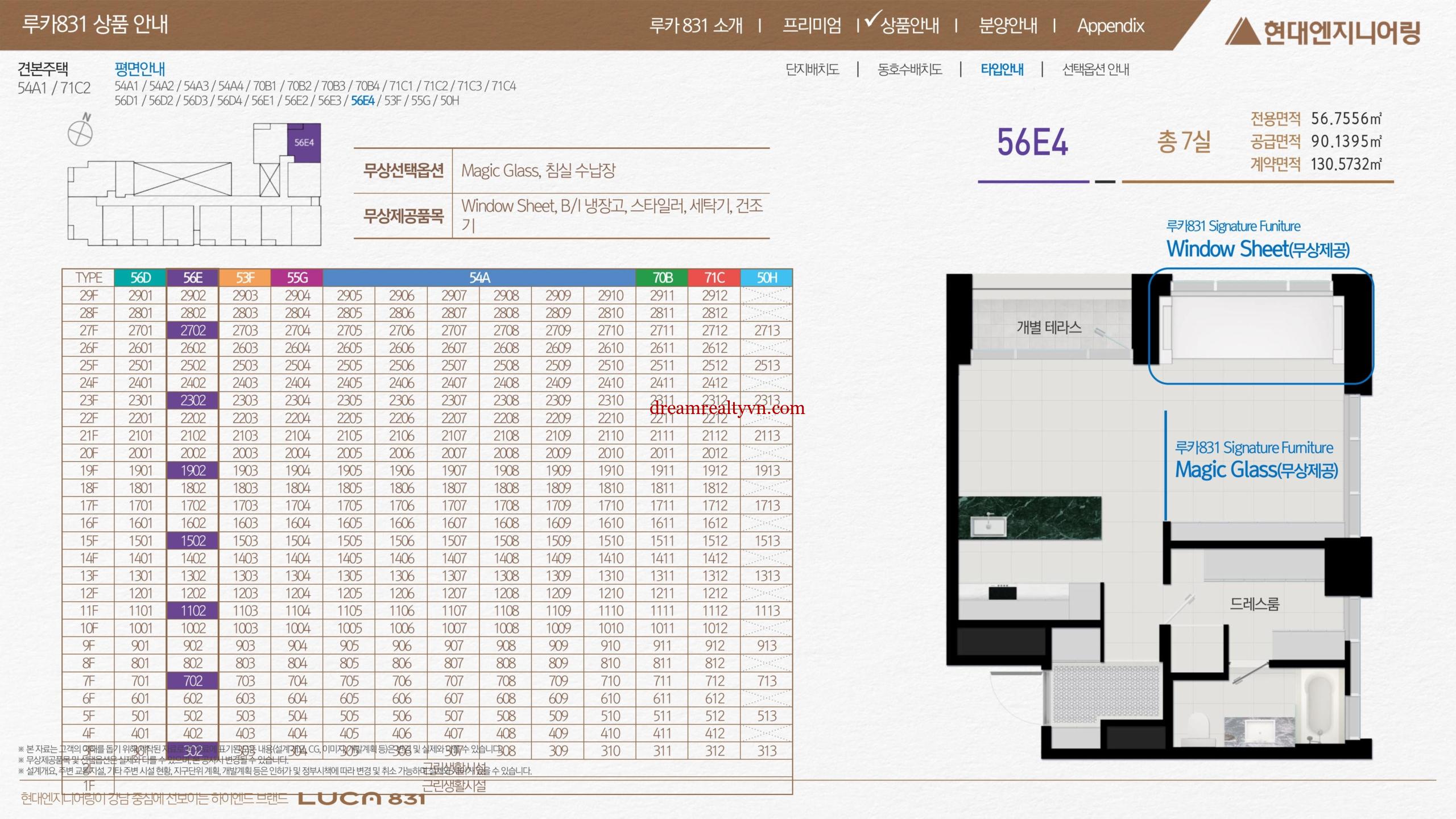Select the 56E3 floor plan link
This screenshot has width=1456, height=819.
click(329, 101)
